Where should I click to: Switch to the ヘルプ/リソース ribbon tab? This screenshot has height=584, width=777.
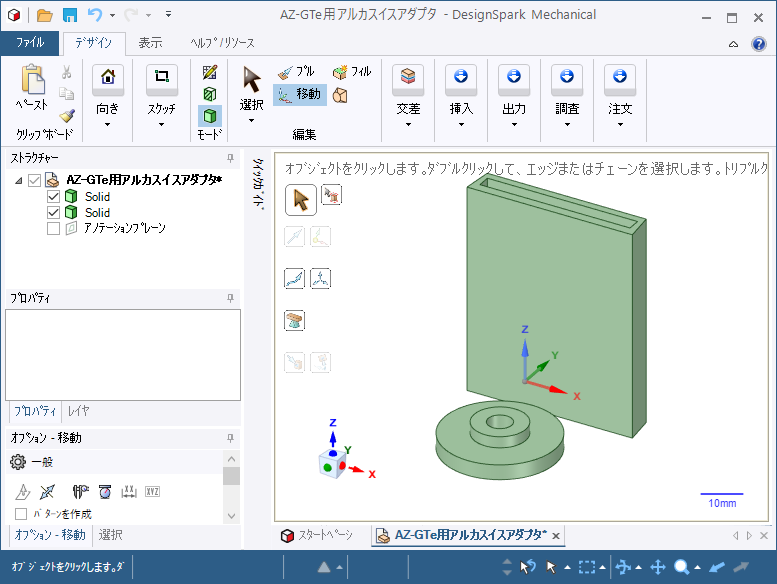click(x=222, y=43)
